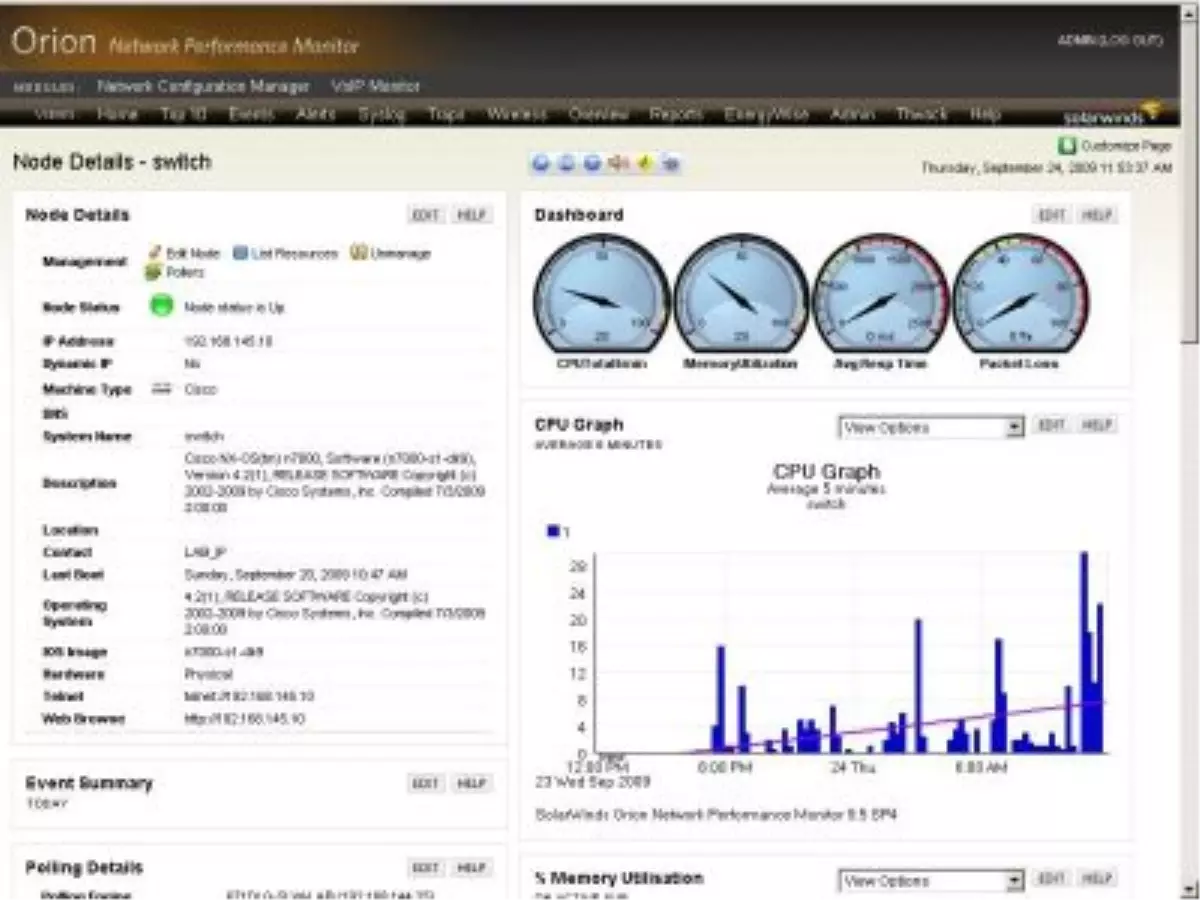Viewport: 1200px width, 900px height.
Task: Open View Options for % Memory Utilisation
Action: point(1014,881)
